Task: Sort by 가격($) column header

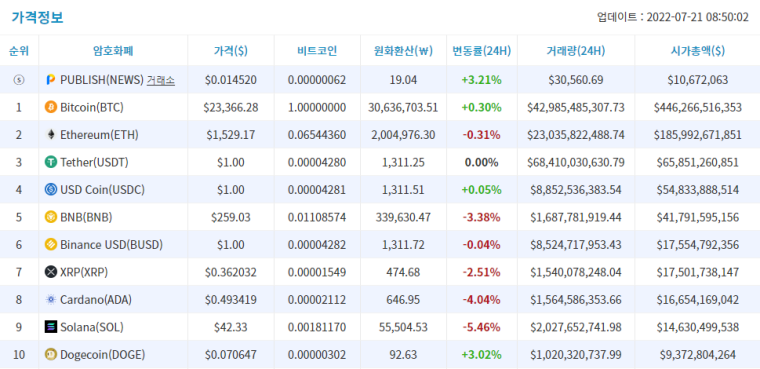Action: tap(231, 50)
